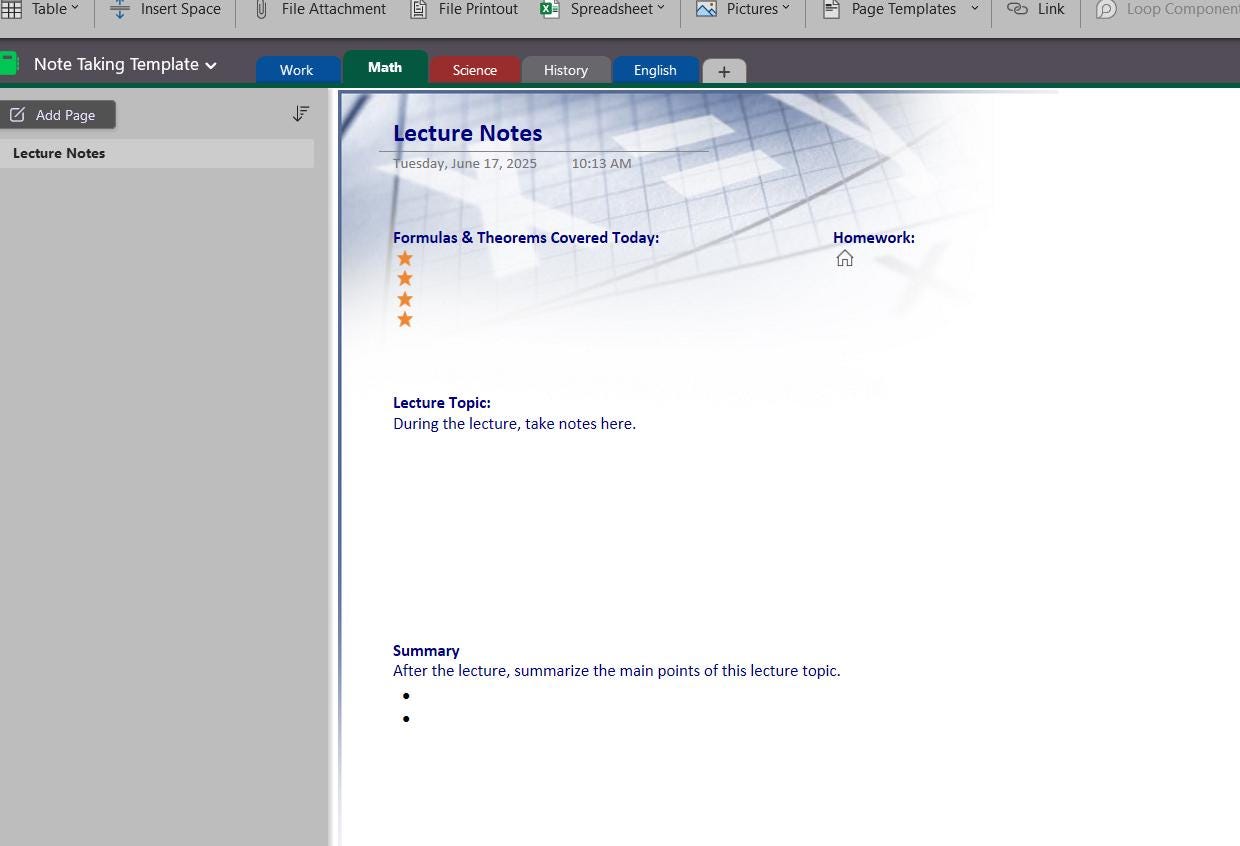The image size is (1240, 846).
Task: Click the time 10:13 AM
Action: 601,163
